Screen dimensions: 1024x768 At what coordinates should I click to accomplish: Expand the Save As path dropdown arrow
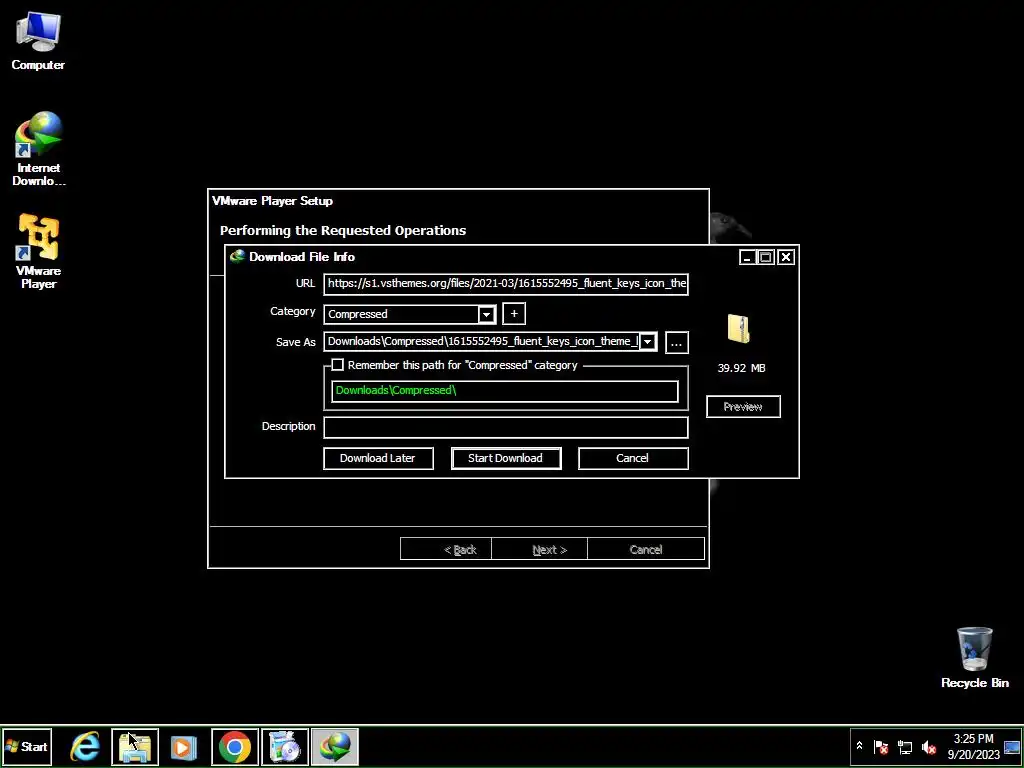coord(648,342)
